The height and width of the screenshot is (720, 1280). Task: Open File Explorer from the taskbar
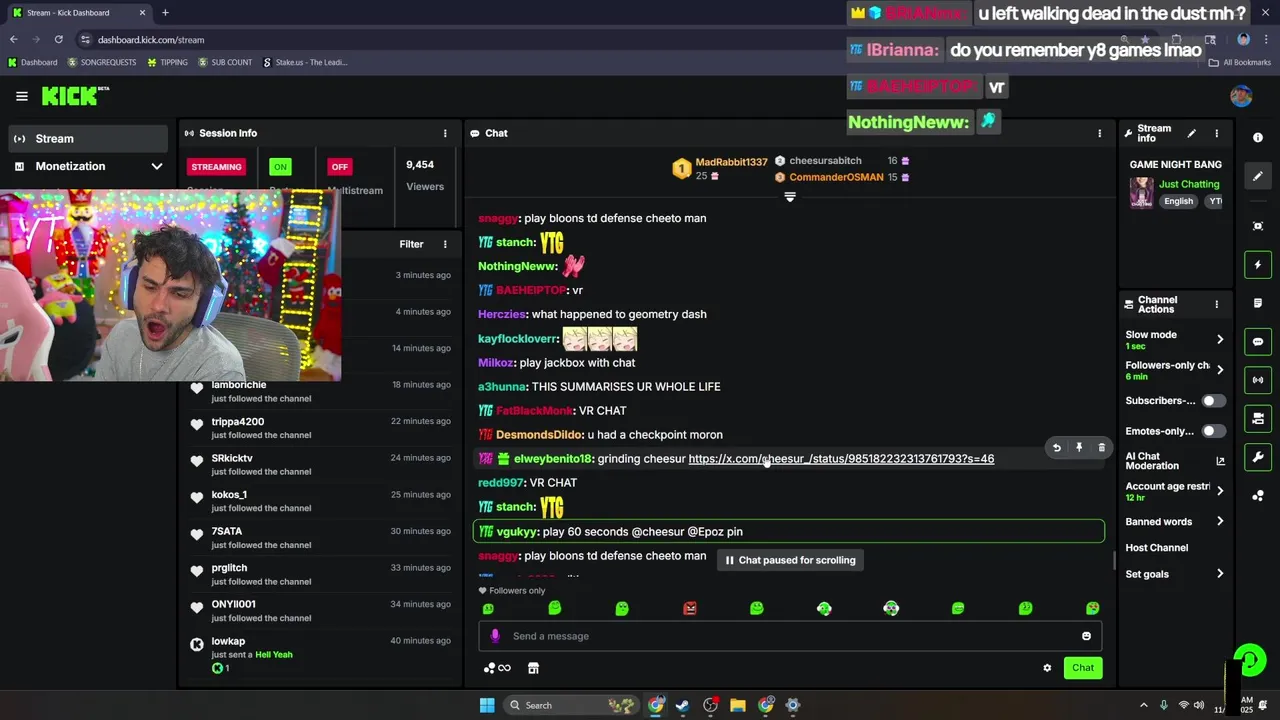(x=737, y=705)
